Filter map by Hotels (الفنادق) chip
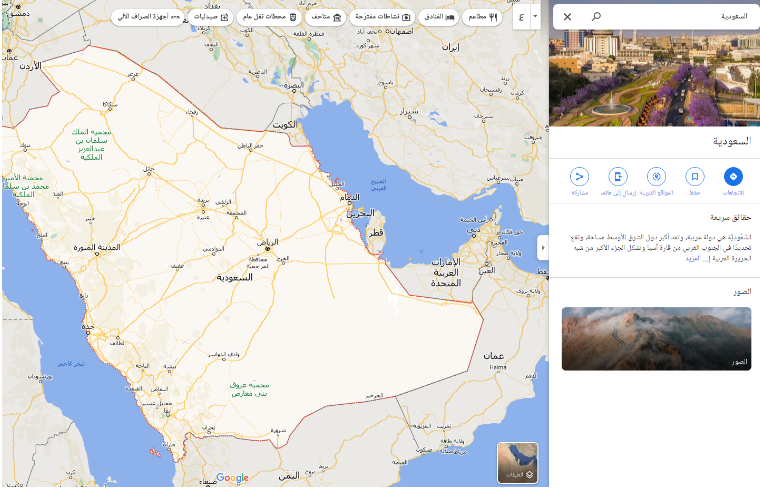760x489 pixels. 439,17
